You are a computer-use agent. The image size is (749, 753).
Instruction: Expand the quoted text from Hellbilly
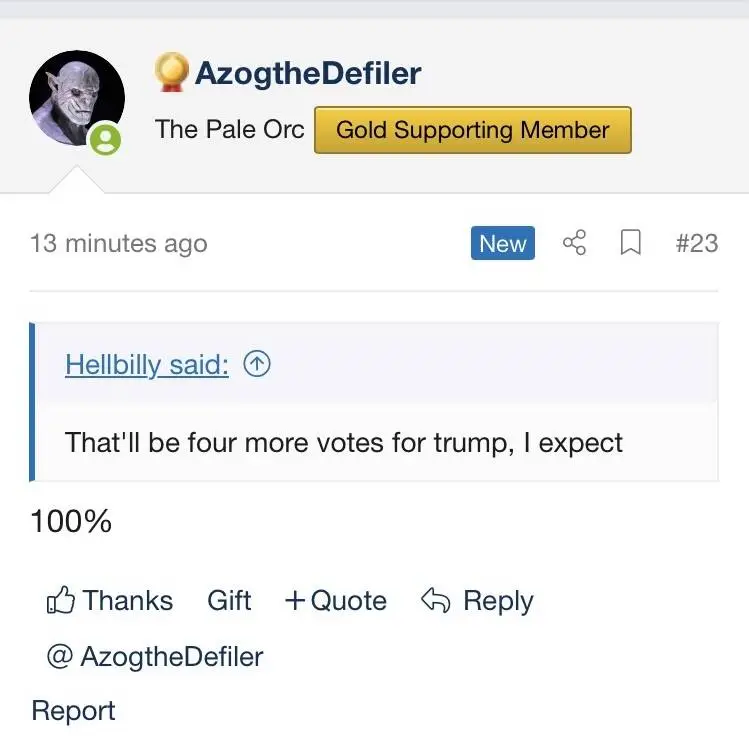tap(344, 442)
